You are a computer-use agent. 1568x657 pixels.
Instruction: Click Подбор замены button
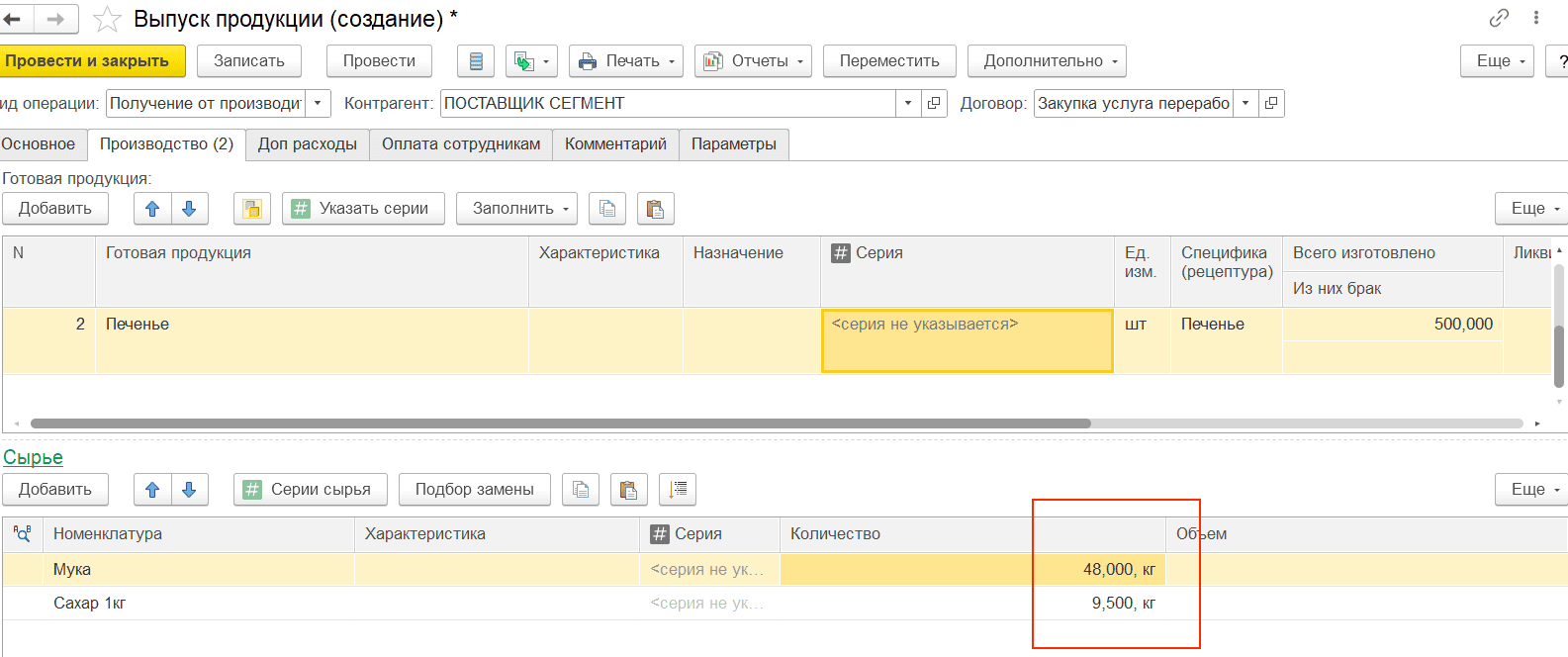coord(475,490)
